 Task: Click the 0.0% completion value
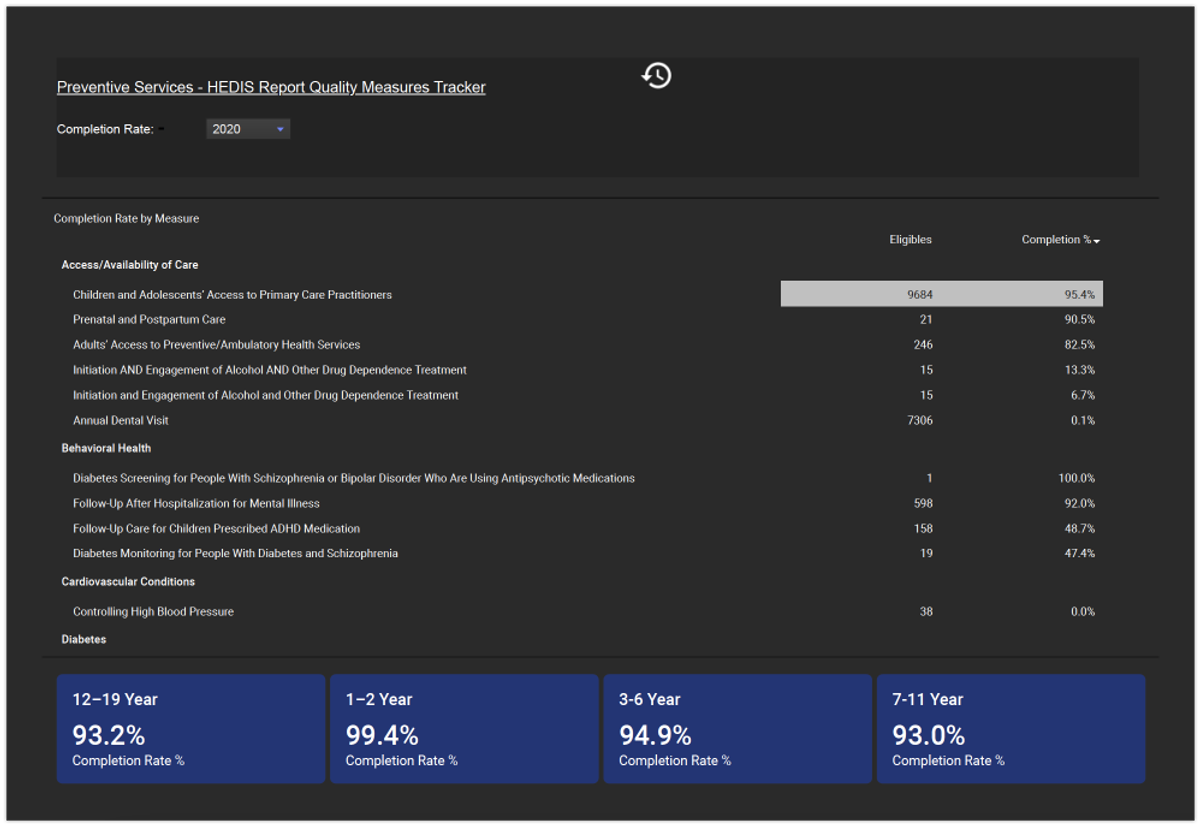coord(1083,611)
